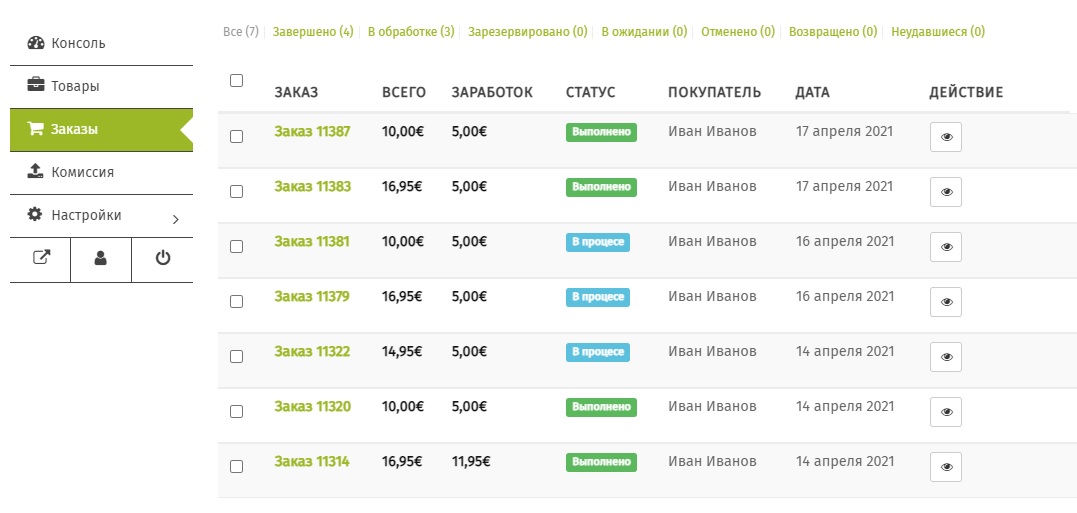Open the user profile icon in sidebar
The width and height of the screenshot is (1077, 513).
101,258
